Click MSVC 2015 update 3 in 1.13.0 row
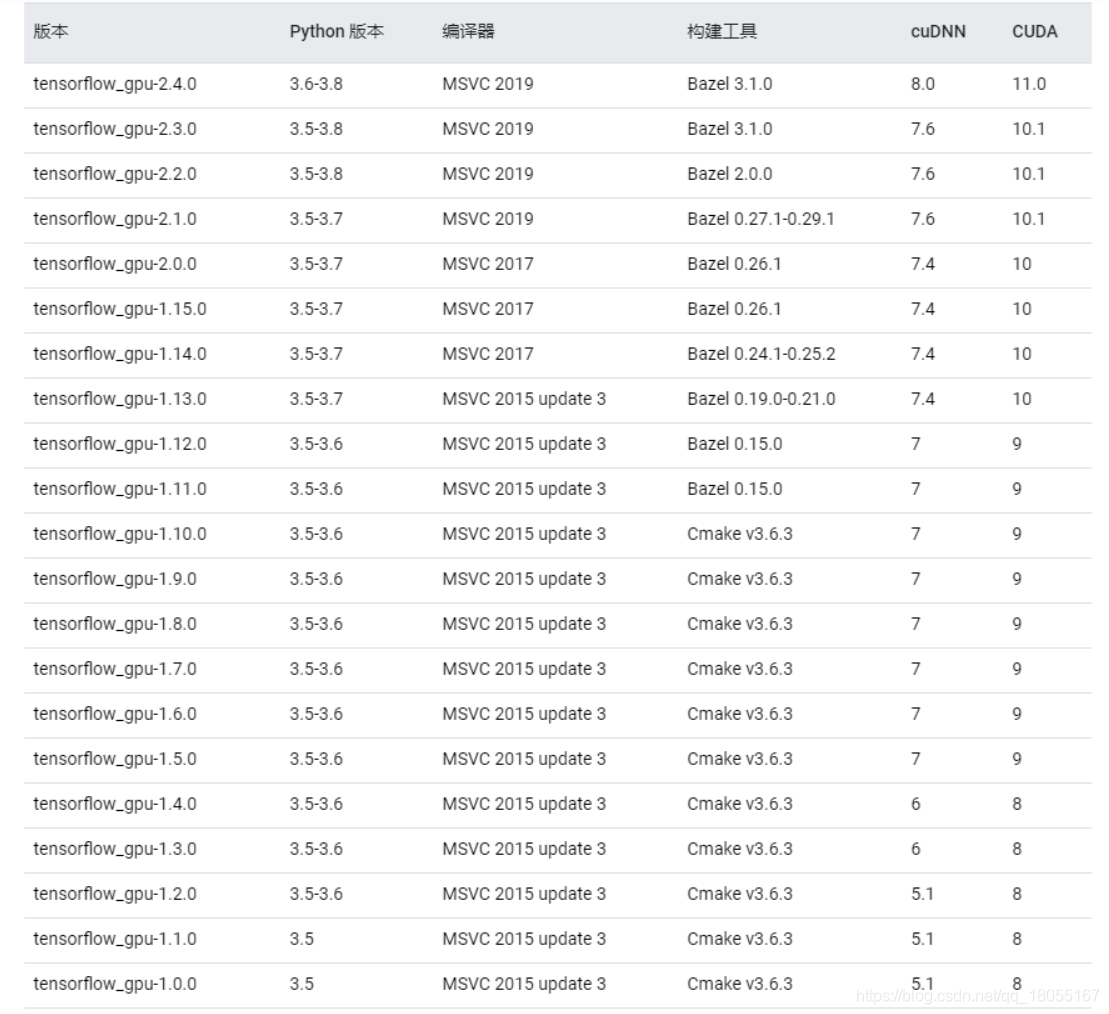The height and width of the screenshot is (1014, 1109). coord(524,400)
